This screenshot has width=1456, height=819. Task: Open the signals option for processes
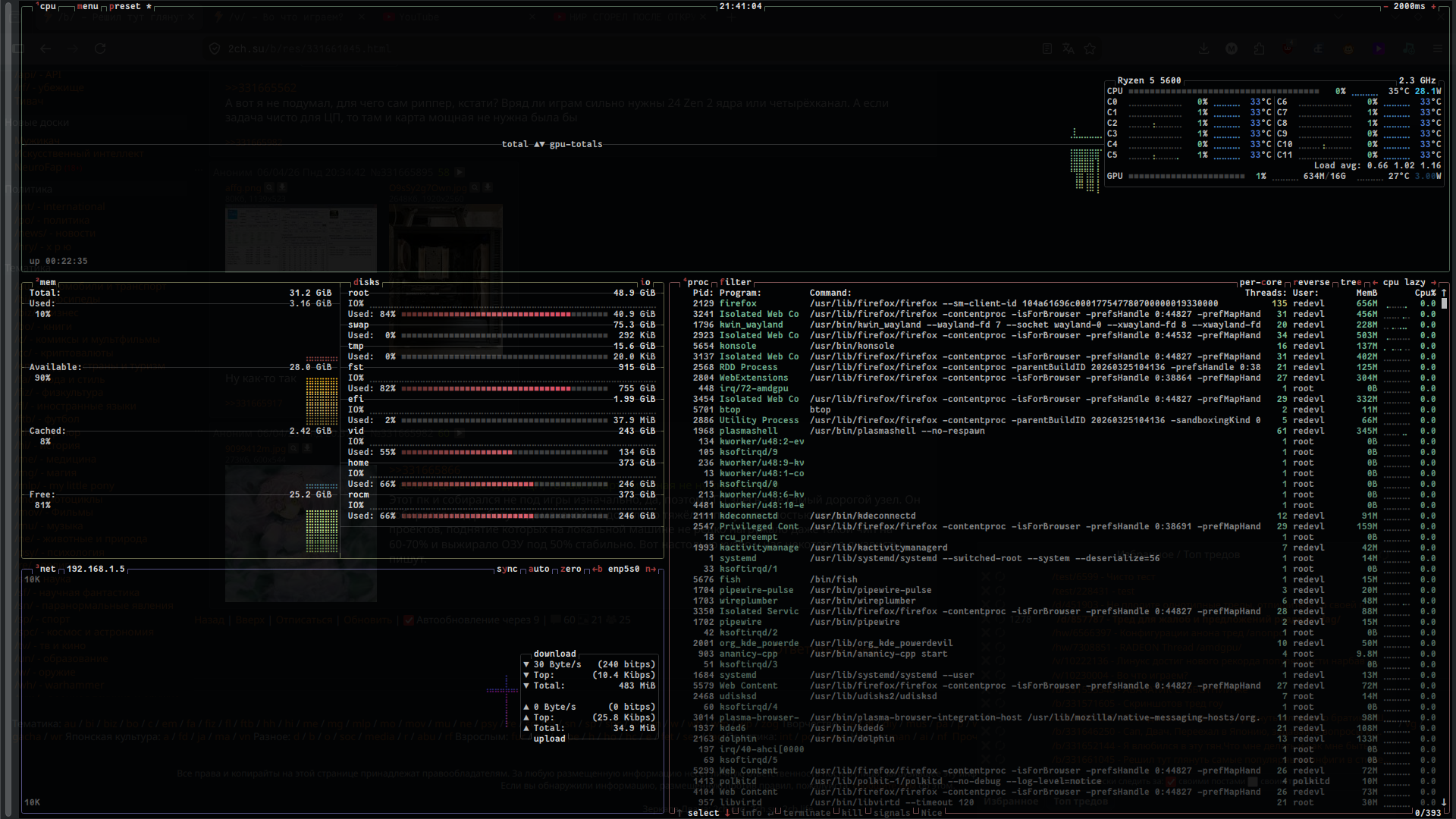pyautogui.click(x=892, y=813)
